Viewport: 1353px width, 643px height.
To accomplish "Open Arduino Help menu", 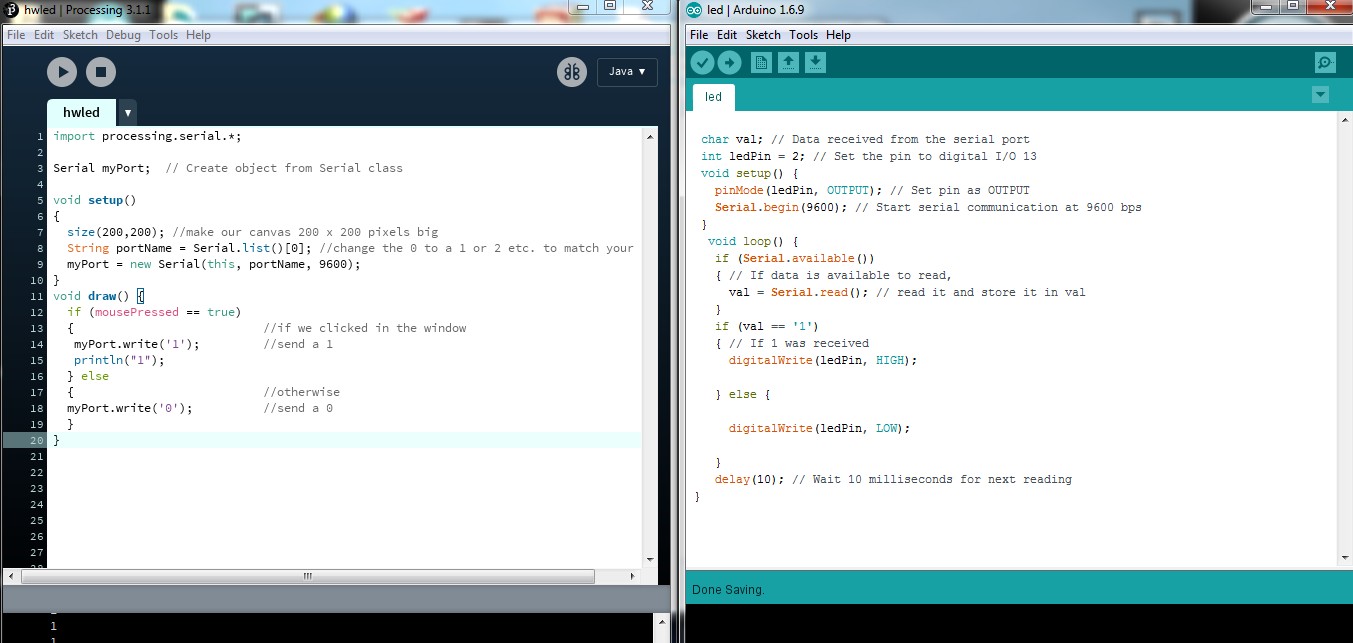I will click(x=838, y=35).
